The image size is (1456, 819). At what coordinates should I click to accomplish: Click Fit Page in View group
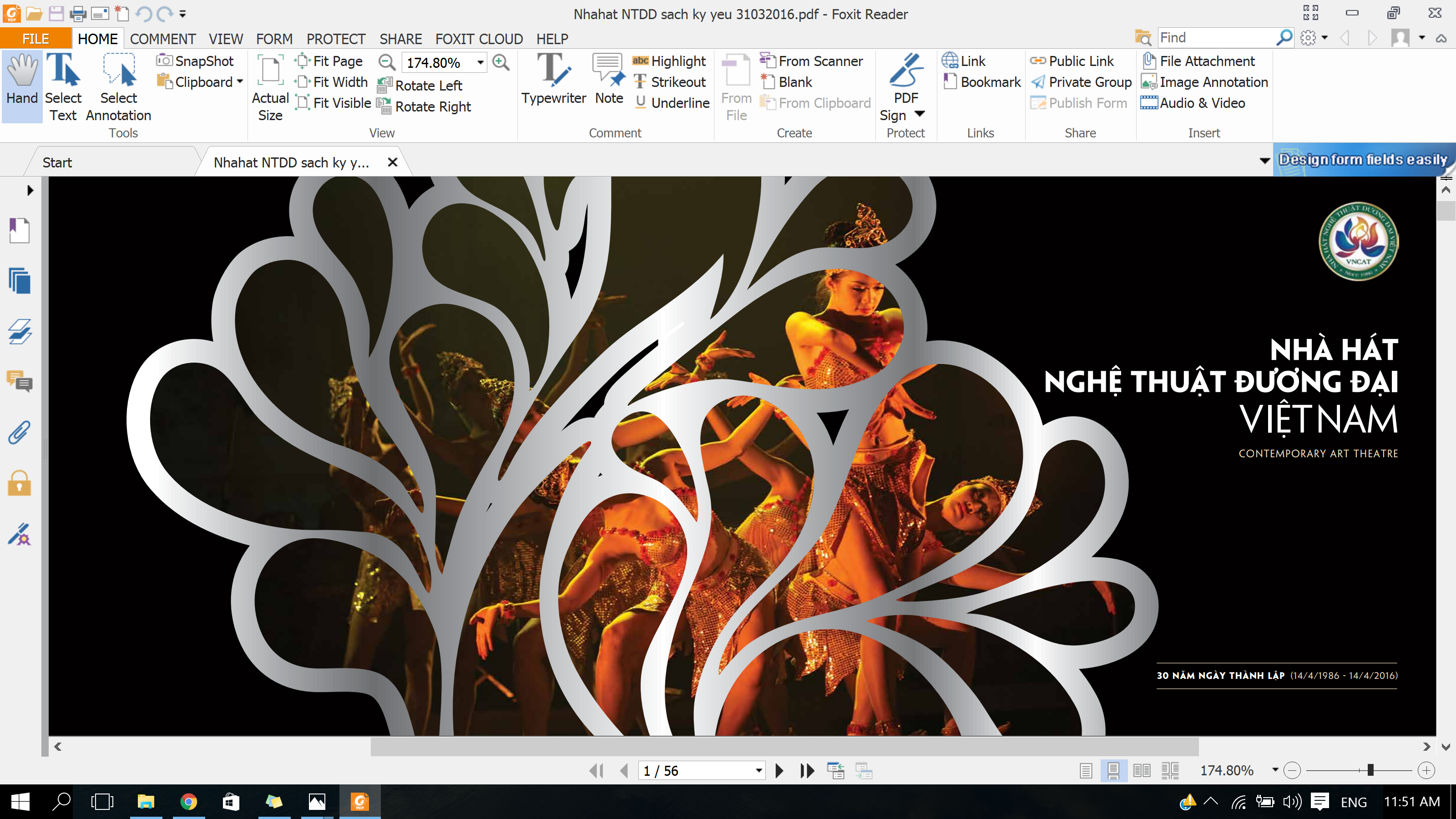329,61
